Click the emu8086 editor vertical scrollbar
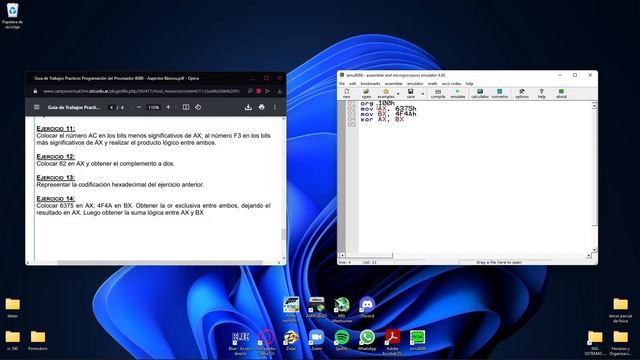 coord(594,178)
